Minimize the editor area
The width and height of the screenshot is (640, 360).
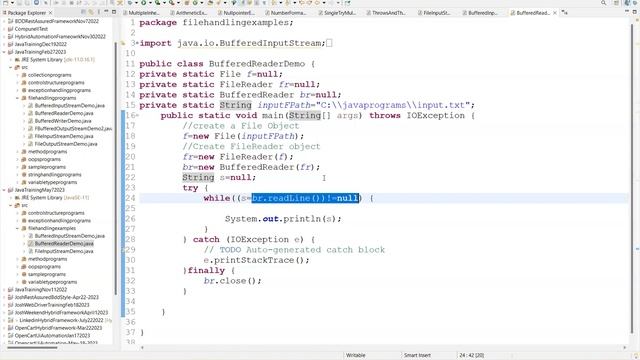click(627, 12)
